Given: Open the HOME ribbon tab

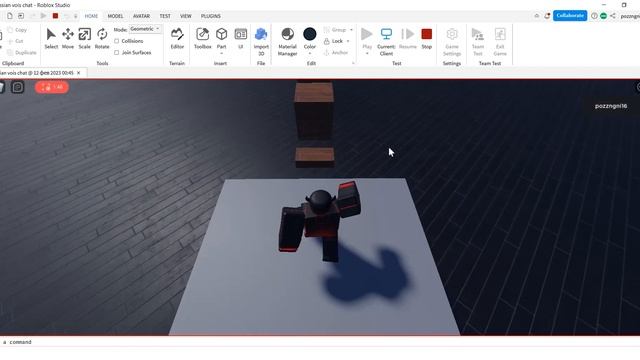Looking at the screenshot, I should pos(91,16).
